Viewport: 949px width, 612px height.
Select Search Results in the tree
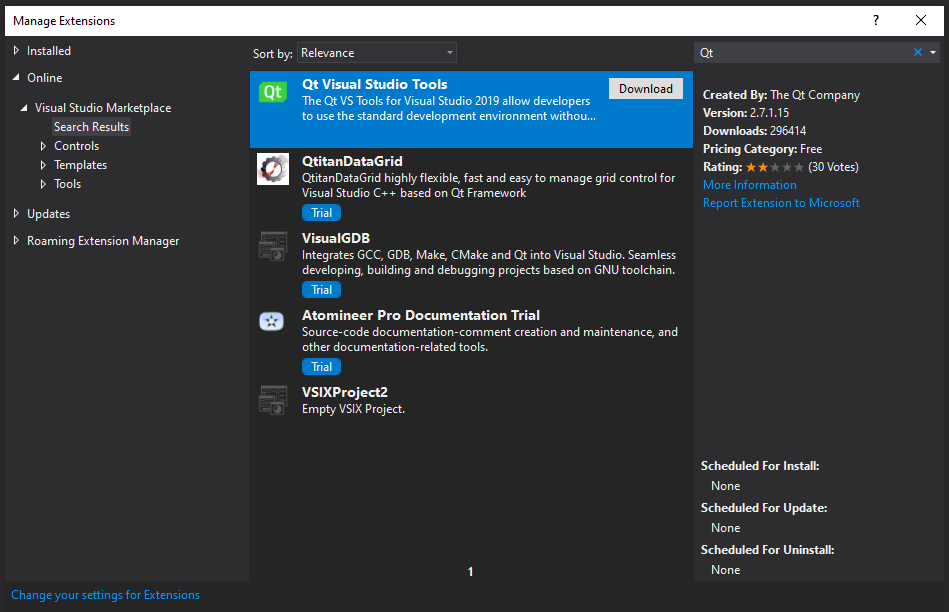pos(91,127)
